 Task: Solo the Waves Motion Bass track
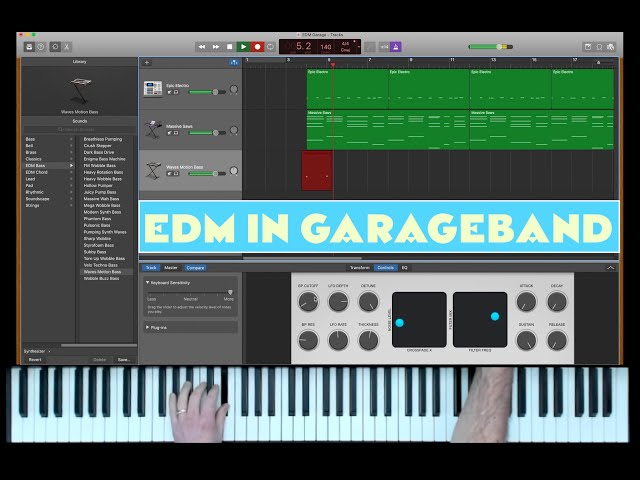pos(176,174)
